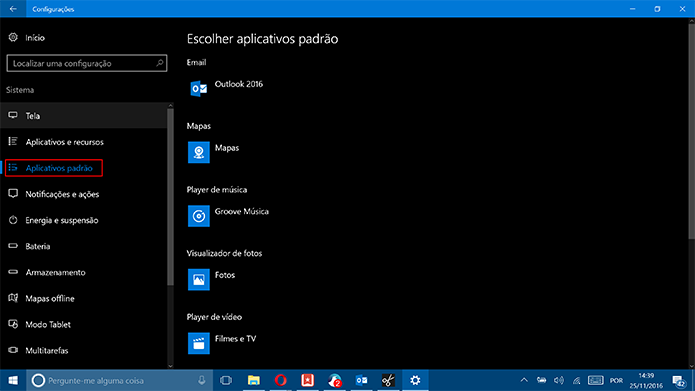
Task: Open Task View on the taskbar
Action: pos(226,380)
